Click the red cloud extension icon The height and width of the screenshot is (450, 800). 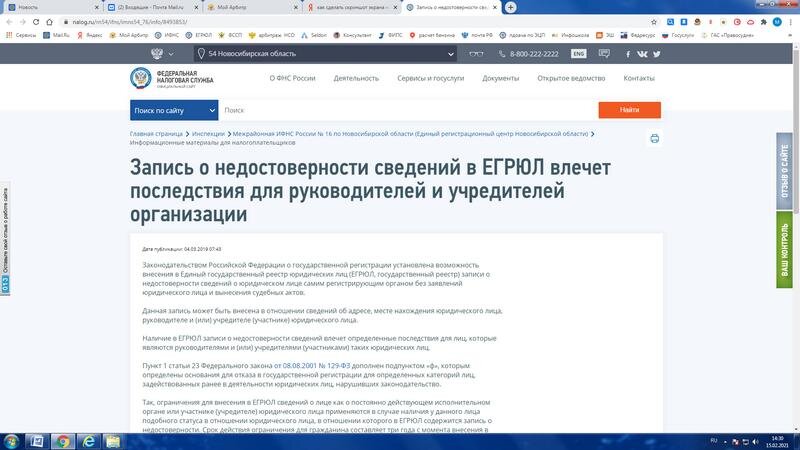(751, 22)
